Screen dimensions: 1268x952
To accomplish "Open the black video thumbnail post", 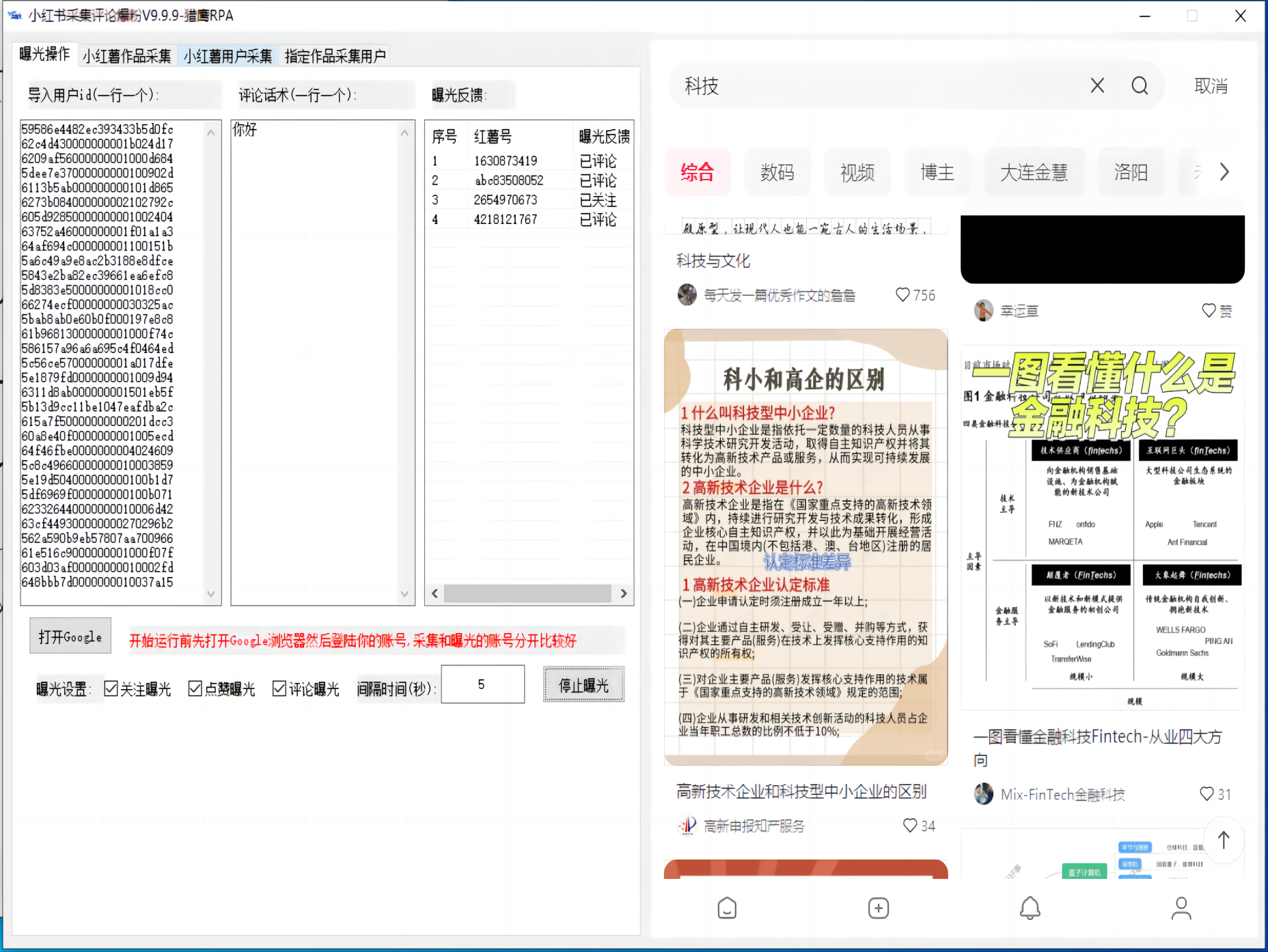I will coord(1103,249).
